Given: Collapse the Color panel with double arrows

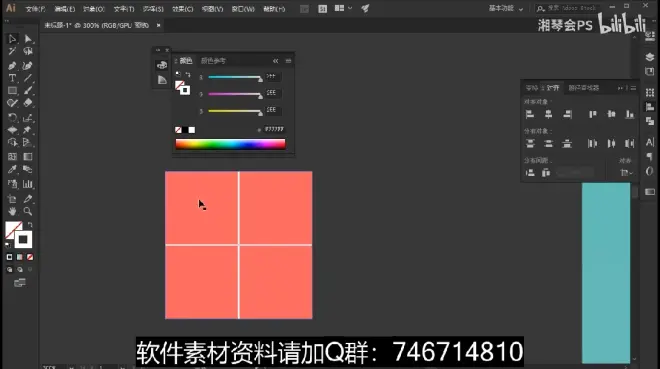Looking at the screenshot, I should (x=275, y=61).
